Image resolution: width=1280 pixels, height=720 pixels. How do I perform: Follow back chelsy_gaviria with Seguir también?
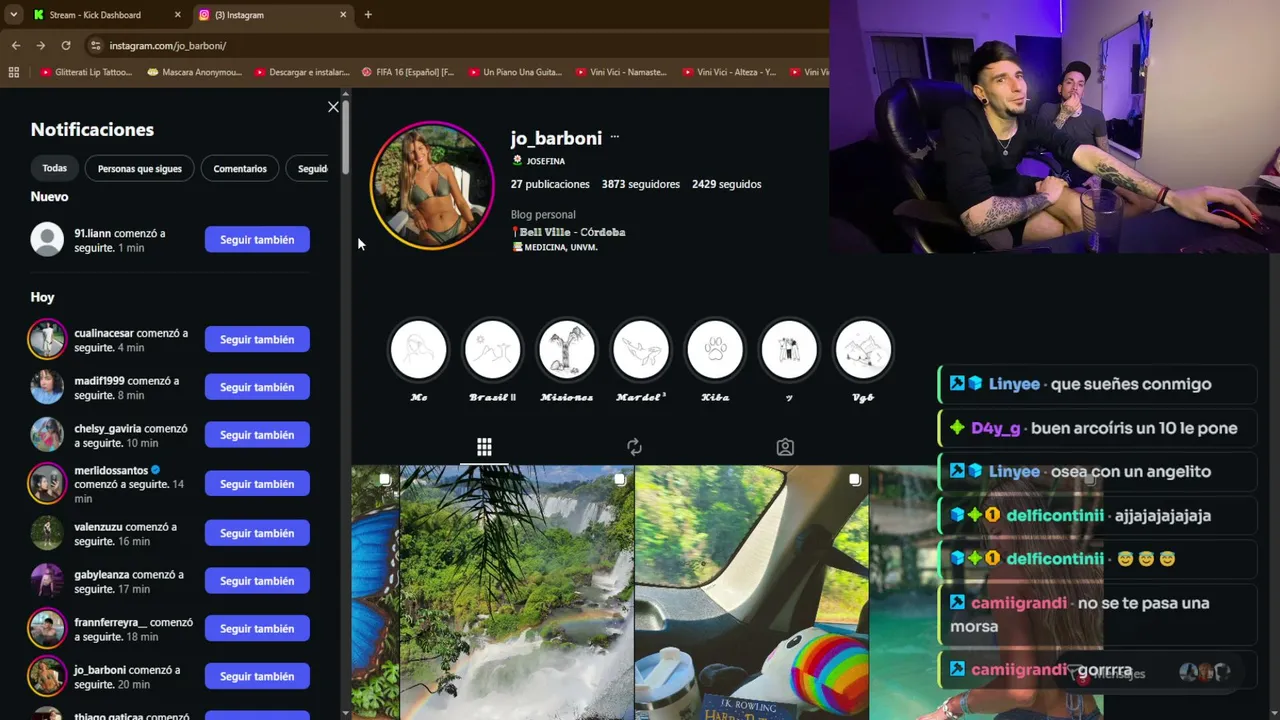pos(257,435)
